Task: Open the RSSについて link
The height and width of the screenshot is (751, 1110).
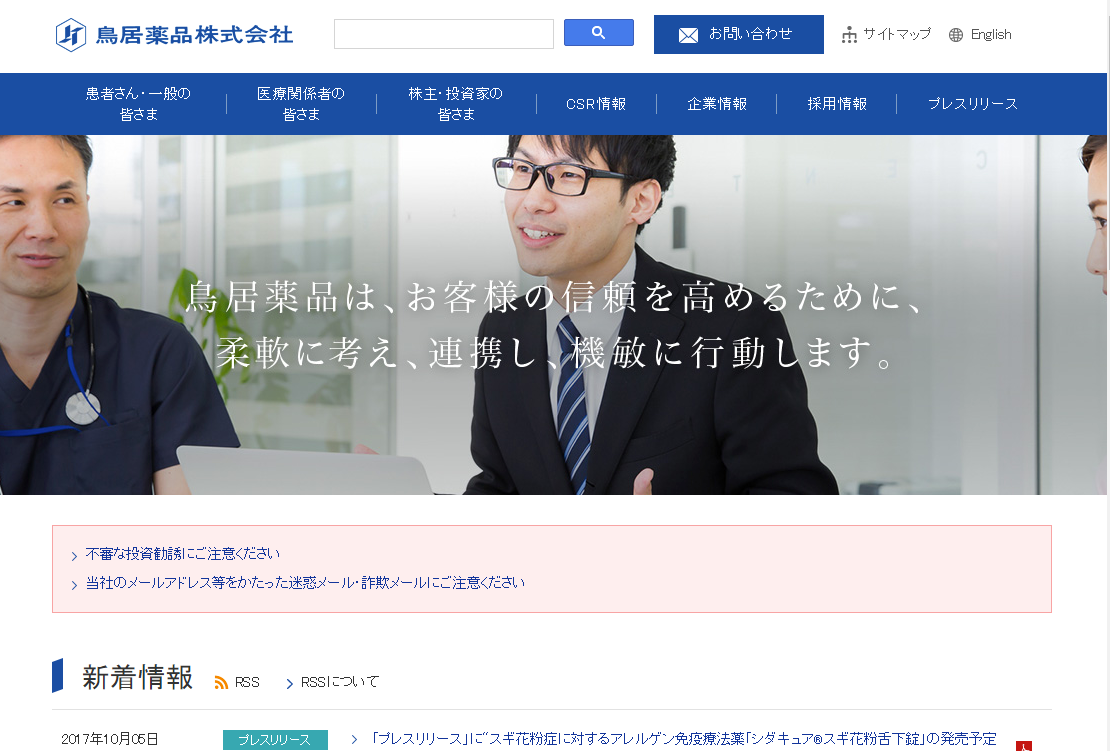Action: click(340, 682)
